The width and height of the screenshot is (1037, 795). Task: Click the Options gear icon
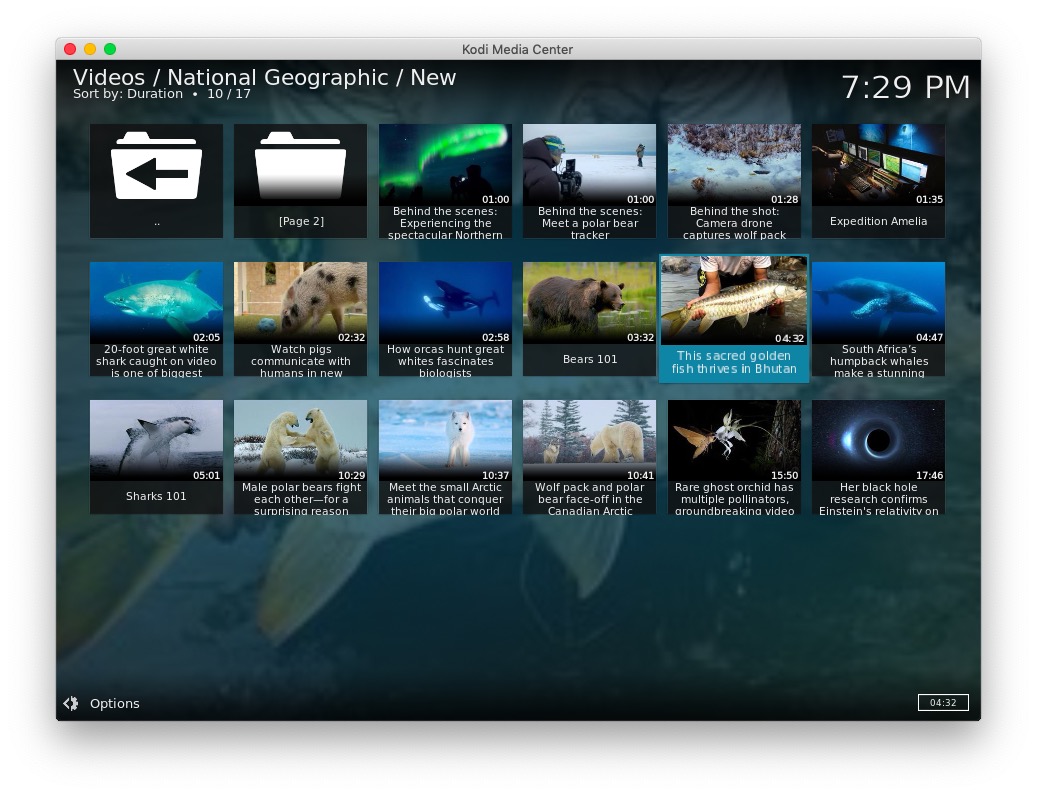71,703
